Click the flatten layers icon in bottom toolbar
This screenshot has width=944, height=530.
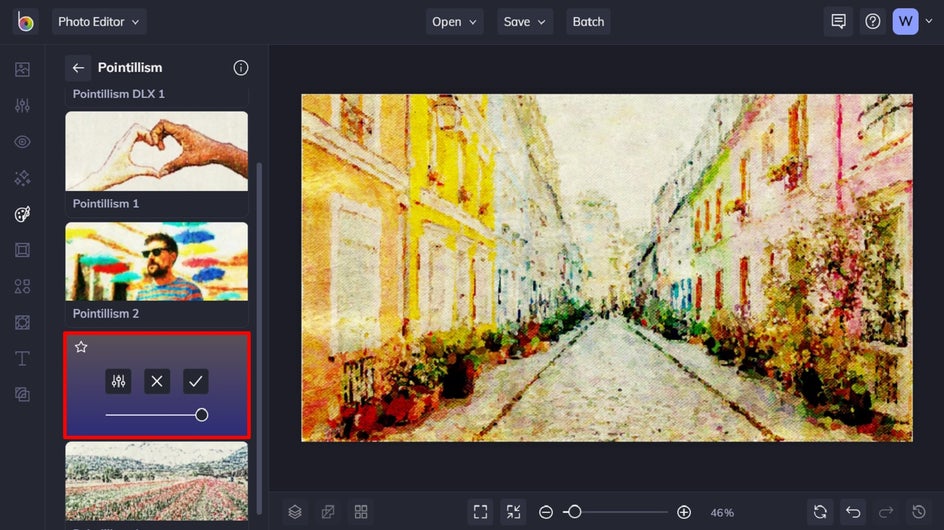pos(328,512)
